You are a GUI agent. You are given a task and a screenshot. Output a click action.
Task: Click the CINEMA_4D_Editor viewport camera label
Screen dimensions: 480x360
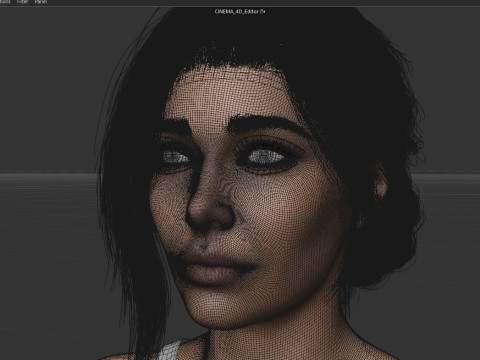[x=240, y=11]
